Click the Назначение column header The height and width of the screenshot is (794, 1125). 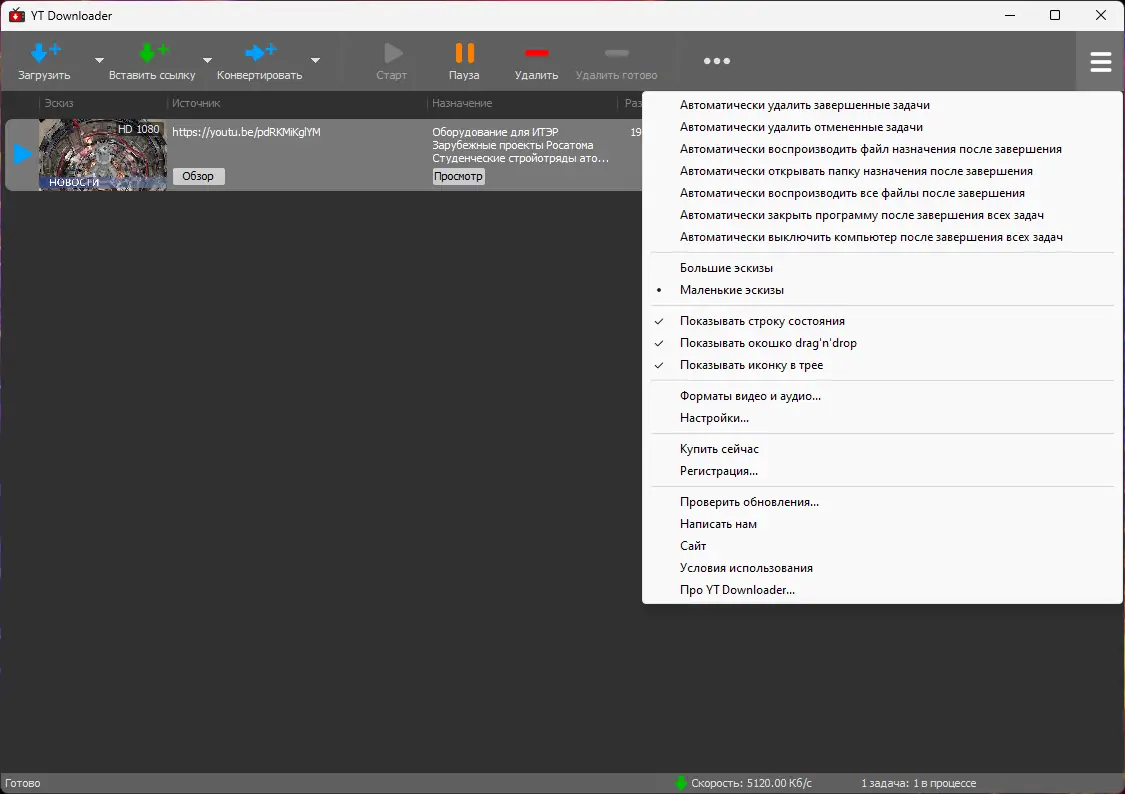click(462, 103)
